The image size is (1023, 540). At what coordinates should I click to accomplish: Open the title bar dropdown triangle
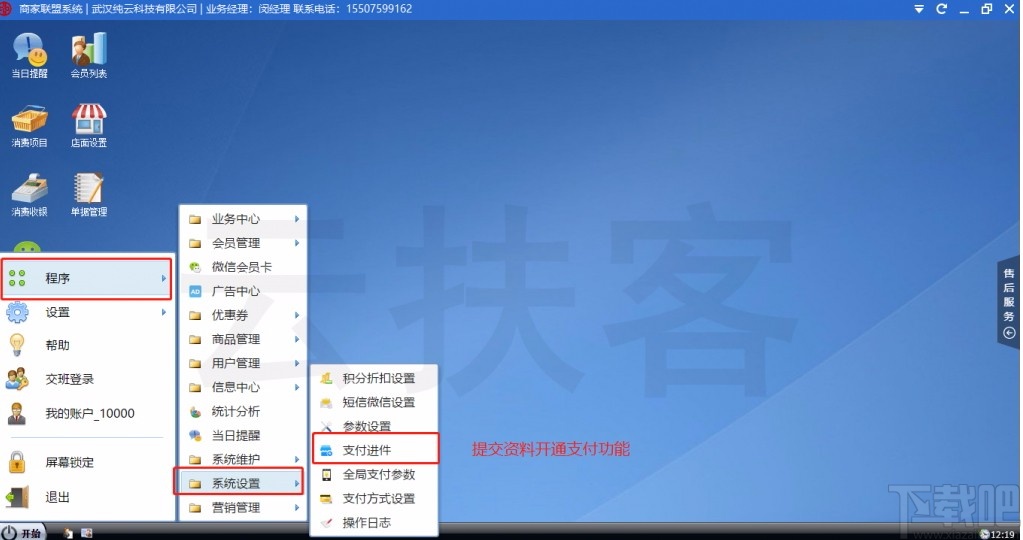coord(919,9)
